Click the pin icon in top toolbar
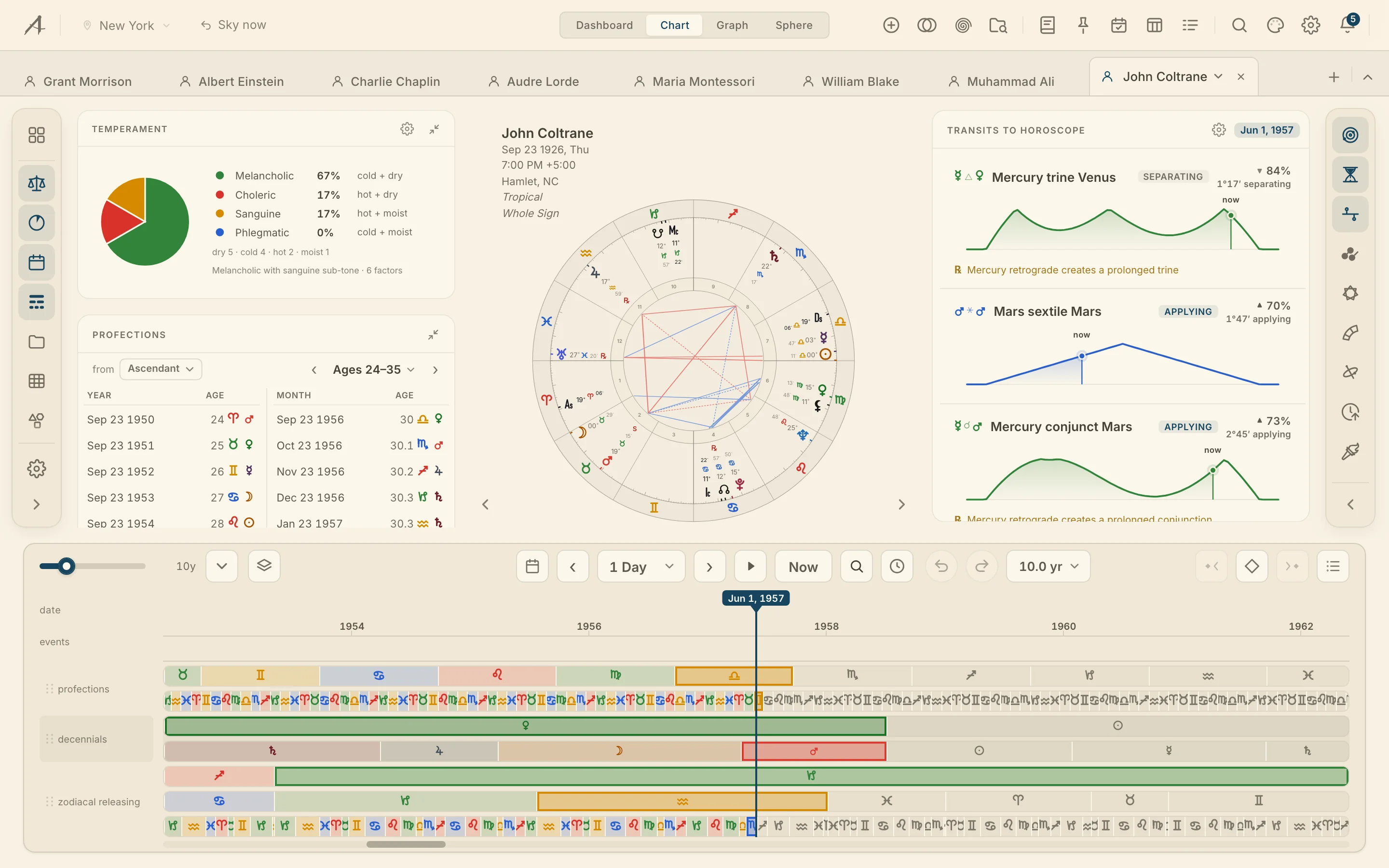 [1083, 25]
